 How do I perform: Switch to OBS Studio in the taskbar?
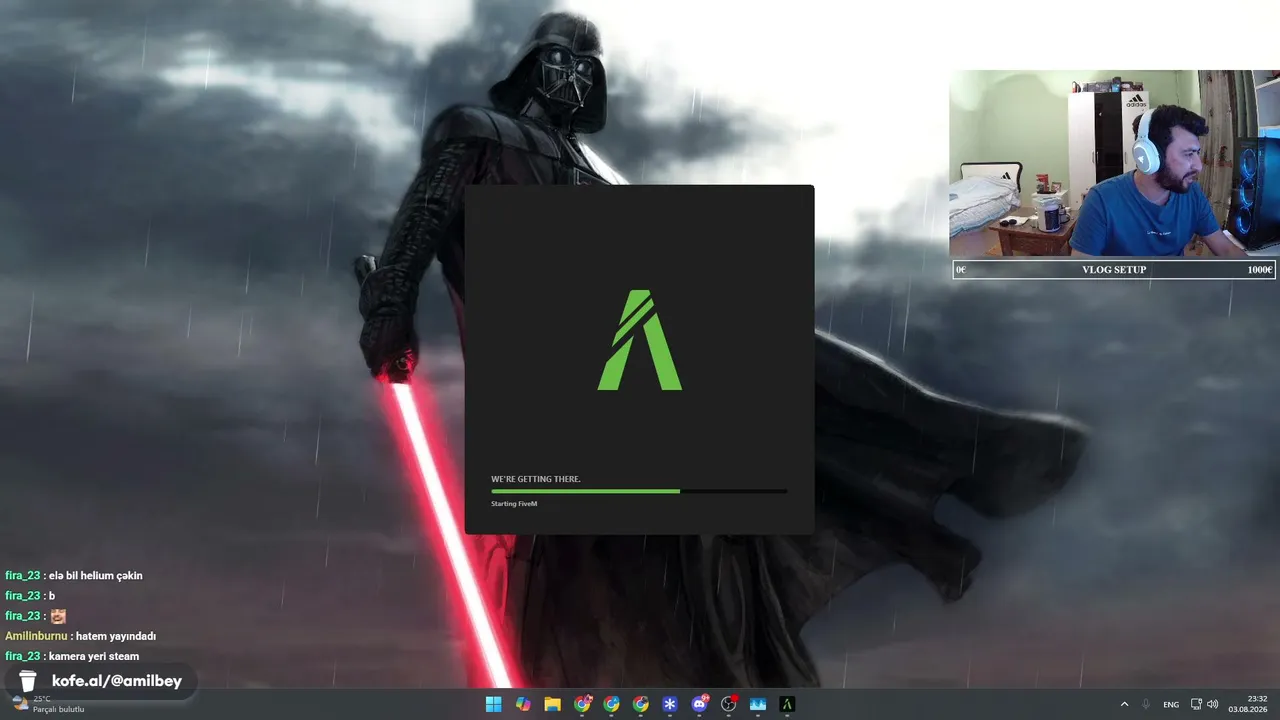click(x=729, y=704)
